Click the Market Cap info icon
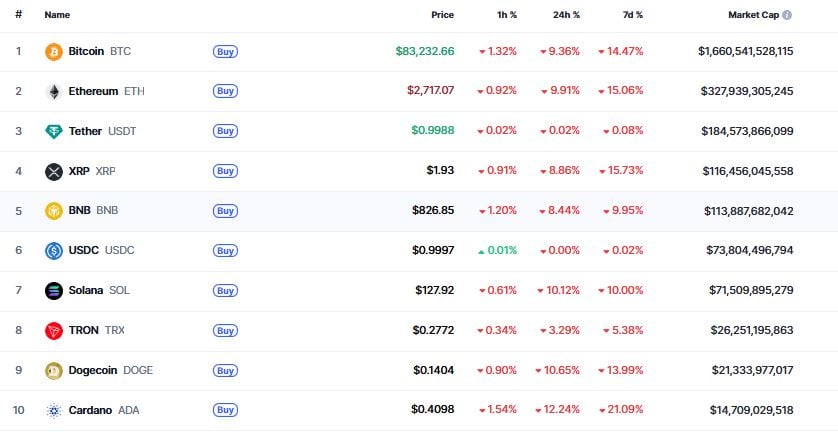Viewport: 838px width, 432px height. (x=787, y=15)
